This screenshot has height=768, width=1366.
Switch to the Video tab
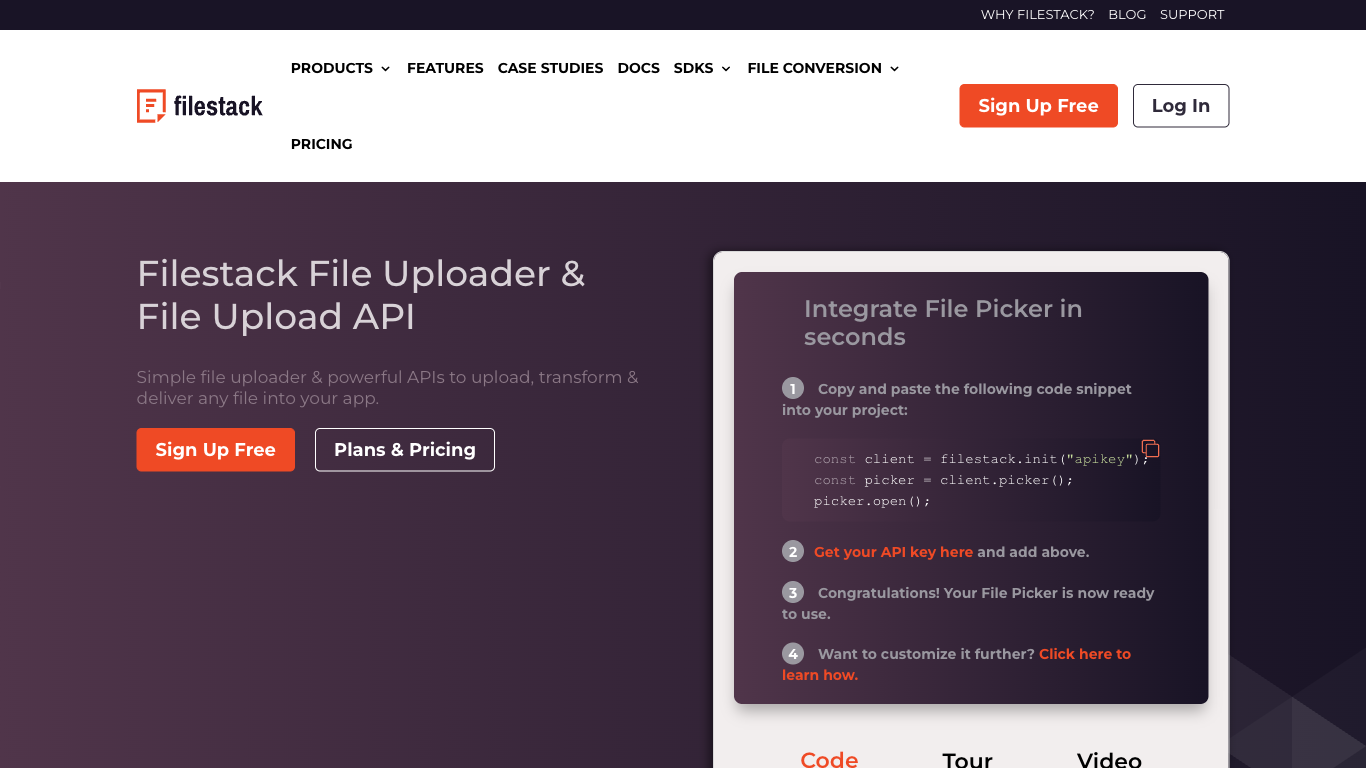pyautogui.click(x=1109, y=760)
